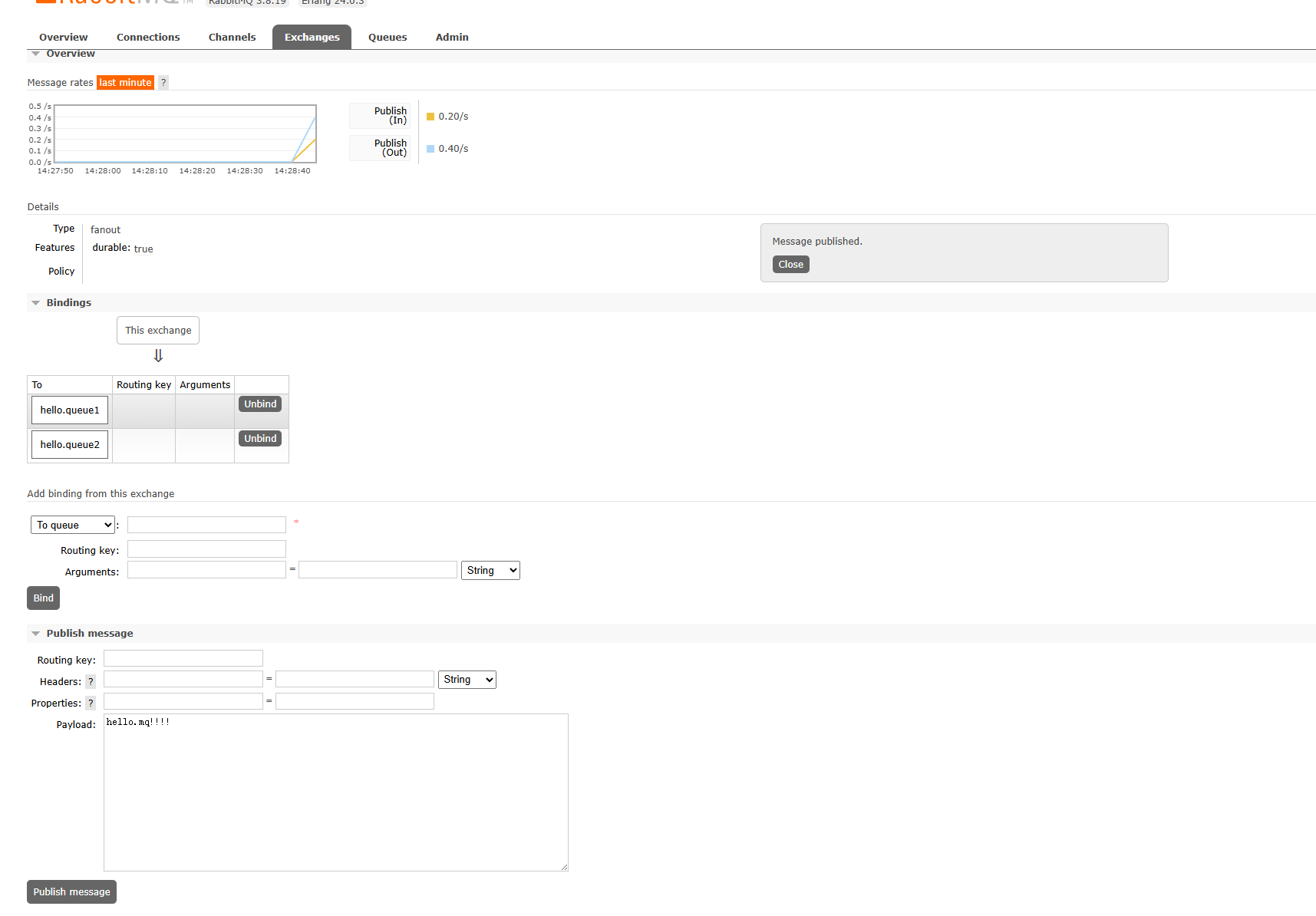Focus the binding Arguments value field
This screenshot has height=916, width=1316.
coord(378,569)
